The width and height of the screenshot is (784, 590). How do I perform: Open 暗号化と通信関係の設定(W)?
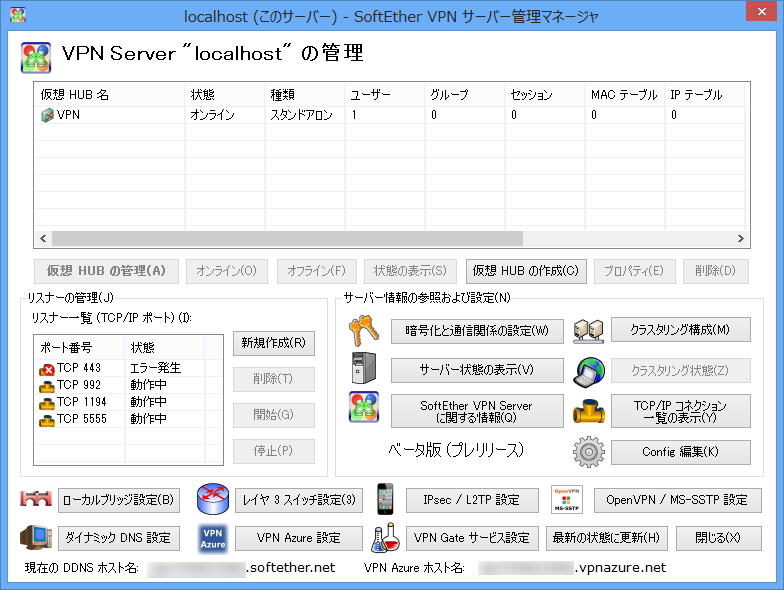pos(477,331)
